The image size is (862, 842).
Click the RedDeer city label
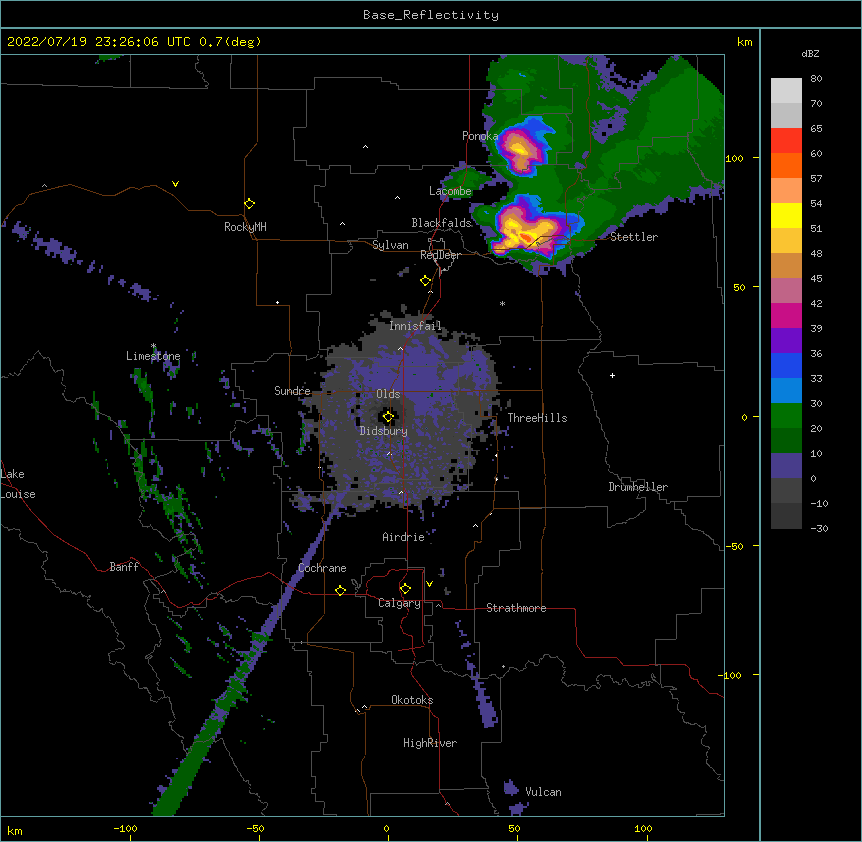(x=440, y=255)
